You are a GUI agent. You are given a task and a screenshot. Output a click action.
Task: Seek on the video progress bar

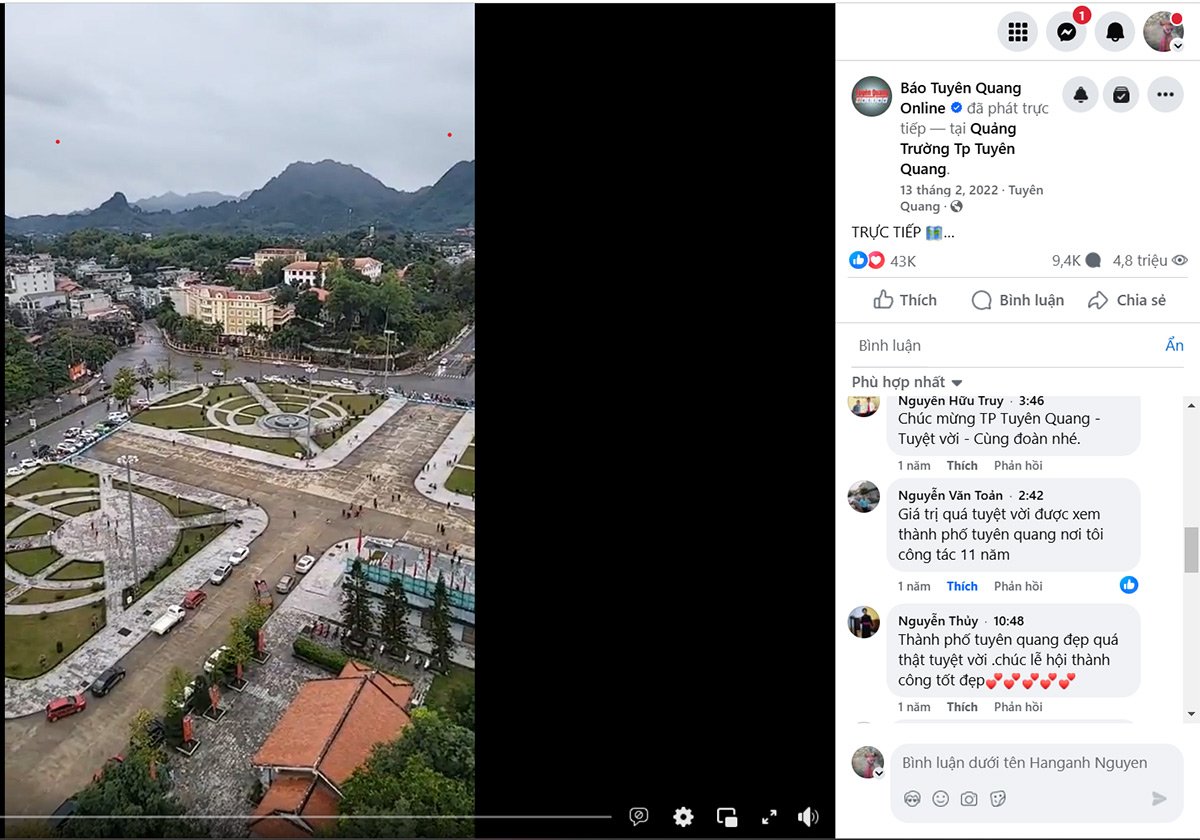click(x=310, y=817)
